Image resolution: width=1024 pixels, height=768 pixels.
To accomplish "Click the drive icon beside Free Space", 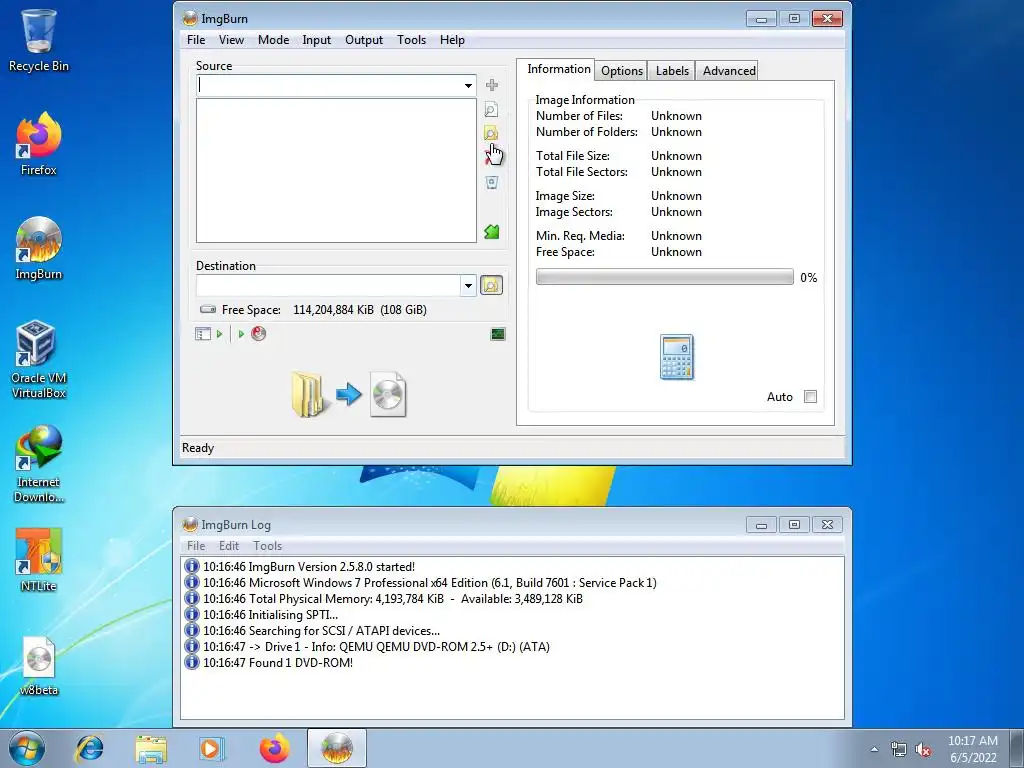I will pyautogui.click(x=208, y=310).
